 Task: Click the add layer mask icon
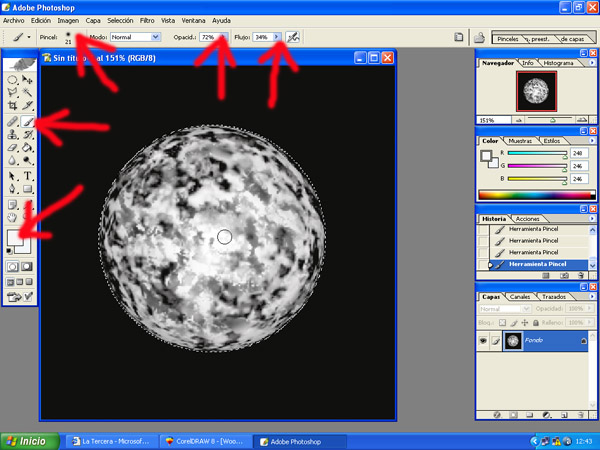click(513, 415)
